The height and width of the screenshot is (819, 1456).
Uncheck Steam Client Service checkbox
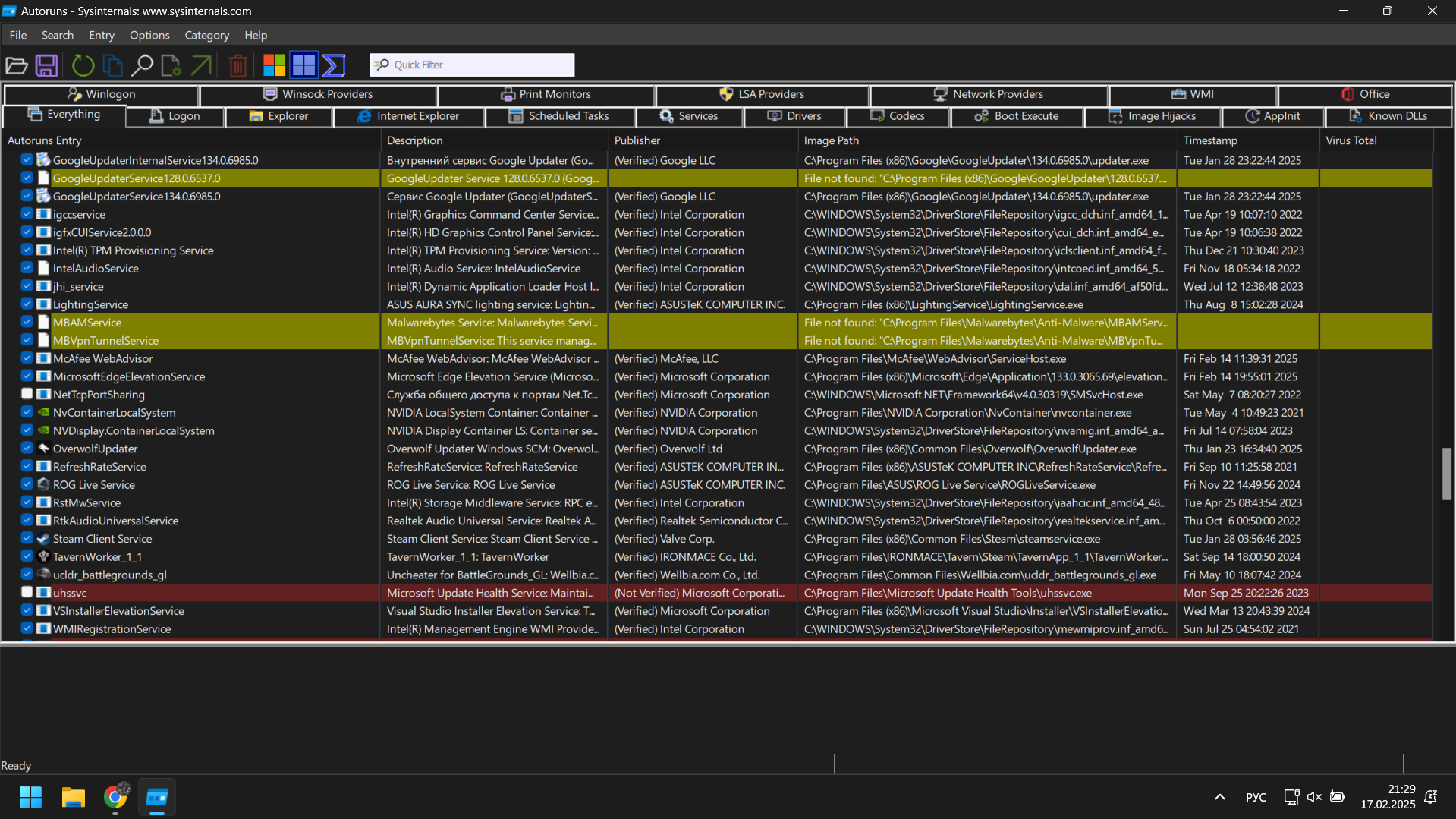point(27,538)
